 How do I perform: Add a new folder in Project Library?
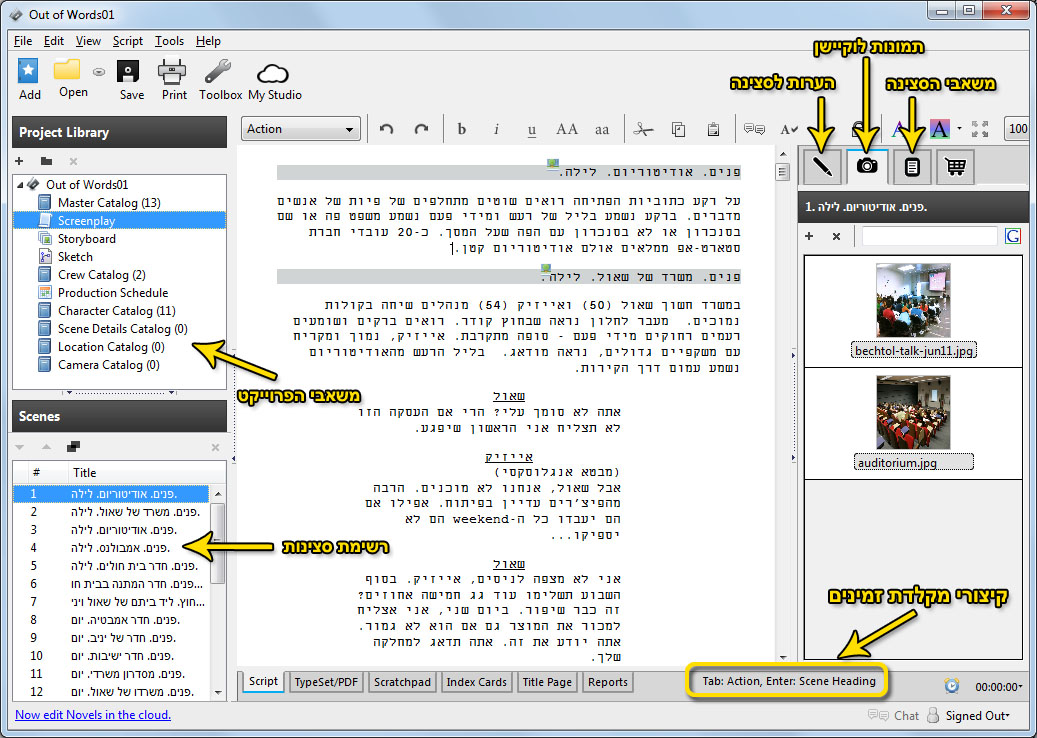[46, 161]
